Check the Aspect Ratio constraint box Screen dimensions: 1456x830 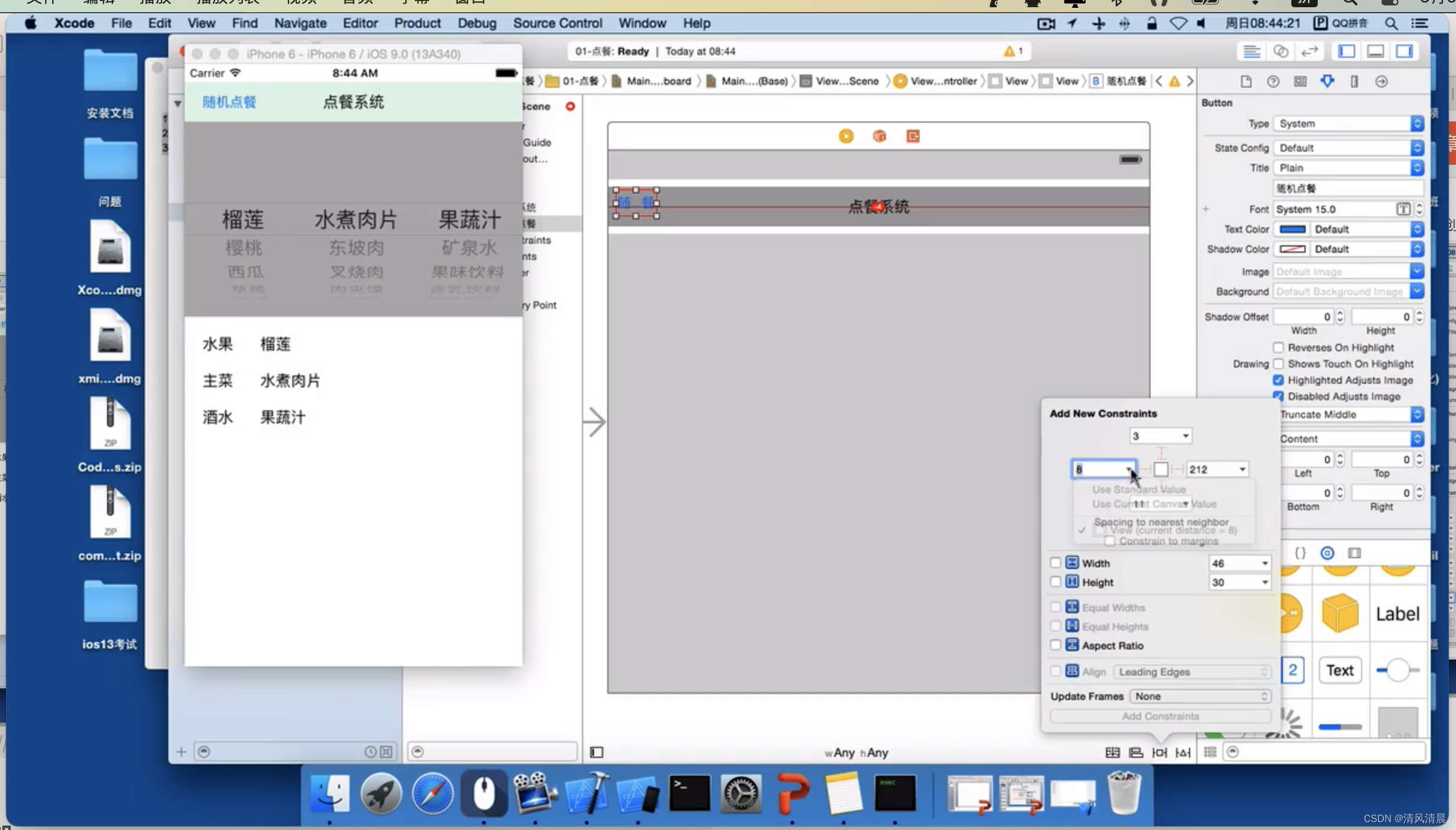(1055, 645)
